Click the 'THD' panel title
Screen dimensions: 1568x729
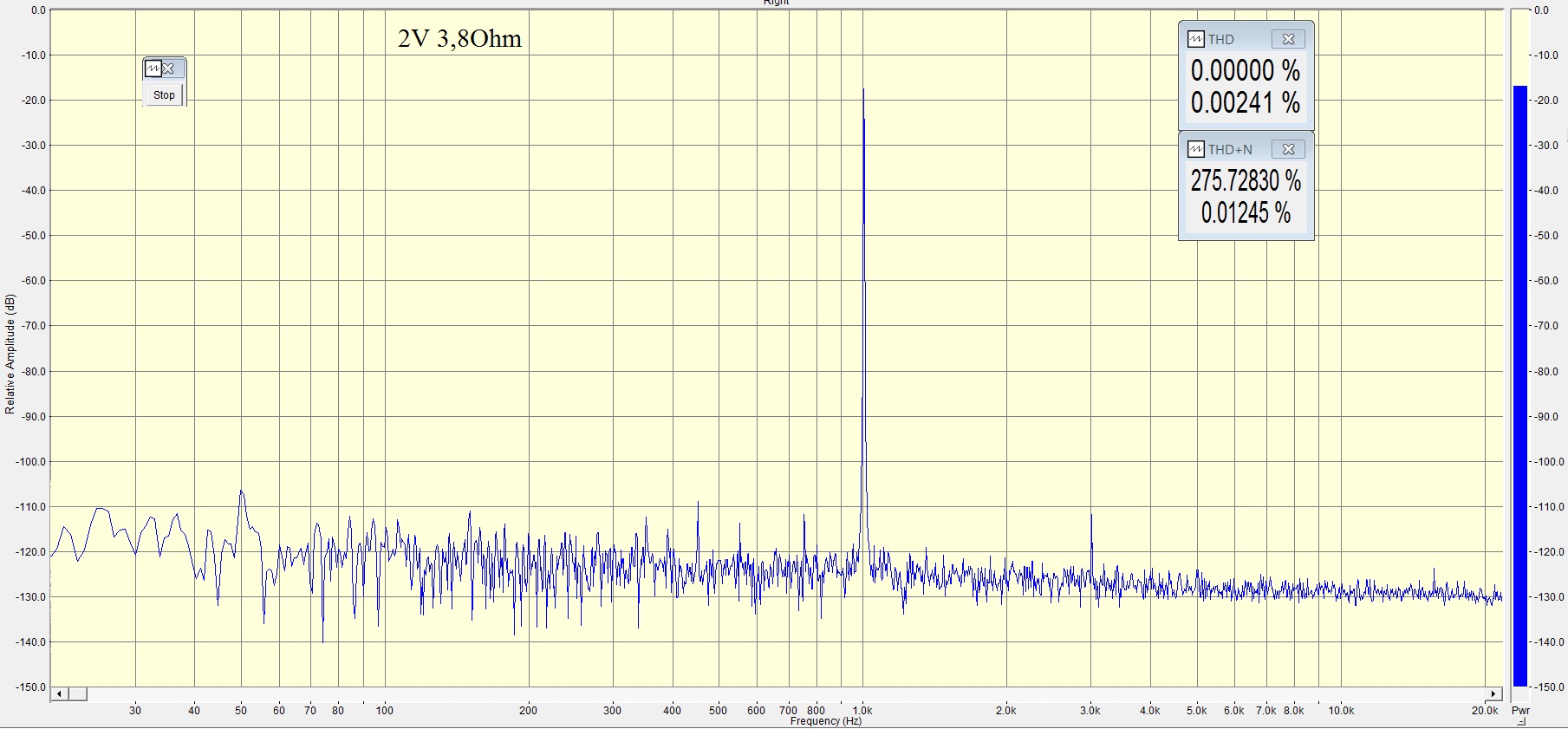pos(1221,40)
